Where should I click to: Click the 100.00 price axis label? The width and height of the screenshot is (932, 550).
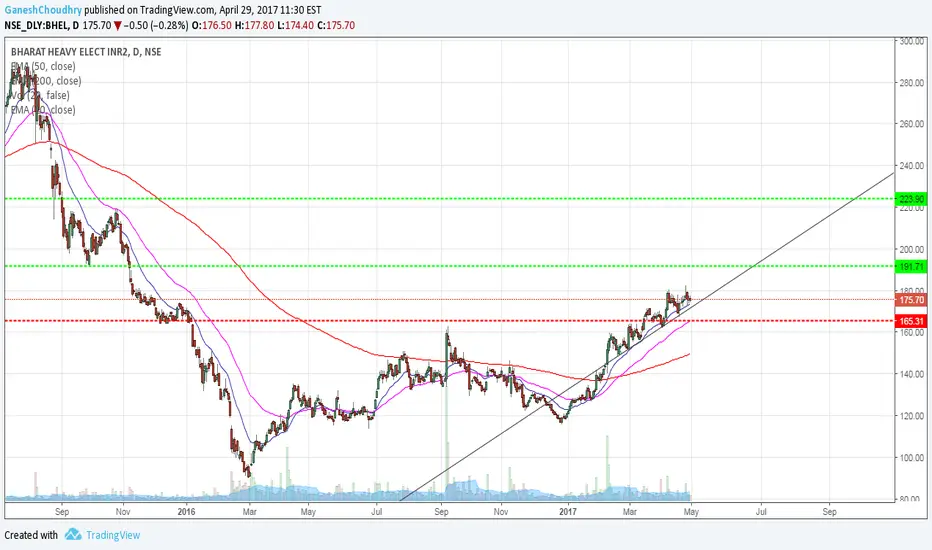pyautogui.click(x=912, y=458)
